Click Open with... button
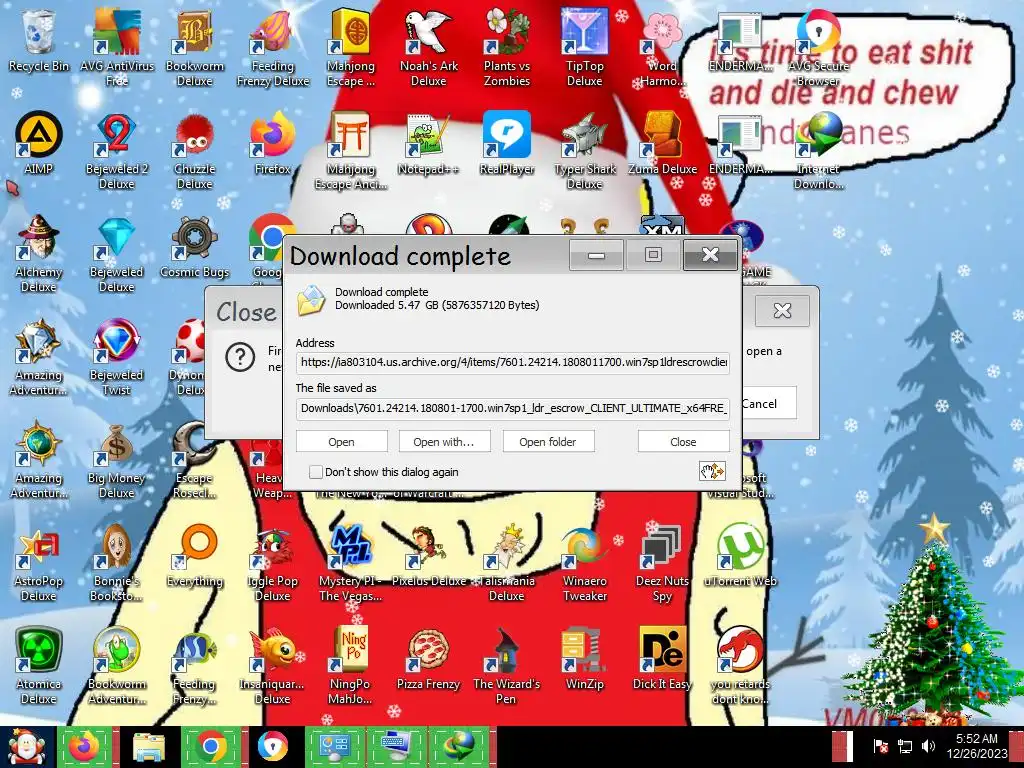The height and width of the screenshot is (768, 1024). [x=444, y=441]
